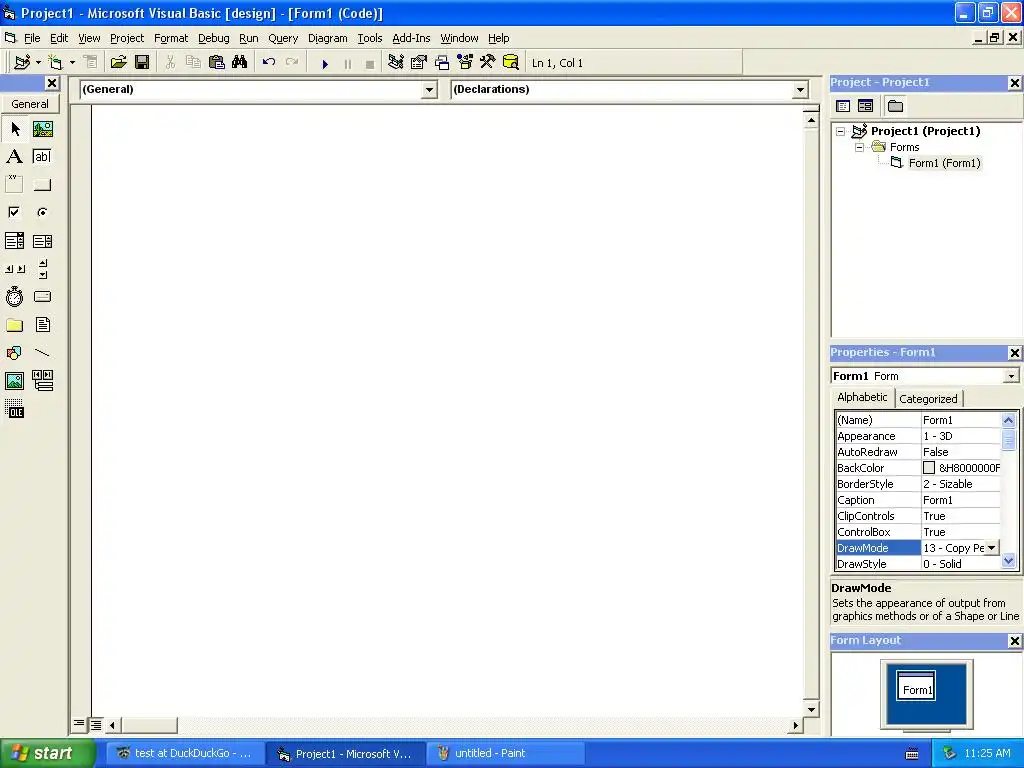Open Object Browser toolbar icon
This screenshot has width=1024, height=768.
tap(465, 63)
